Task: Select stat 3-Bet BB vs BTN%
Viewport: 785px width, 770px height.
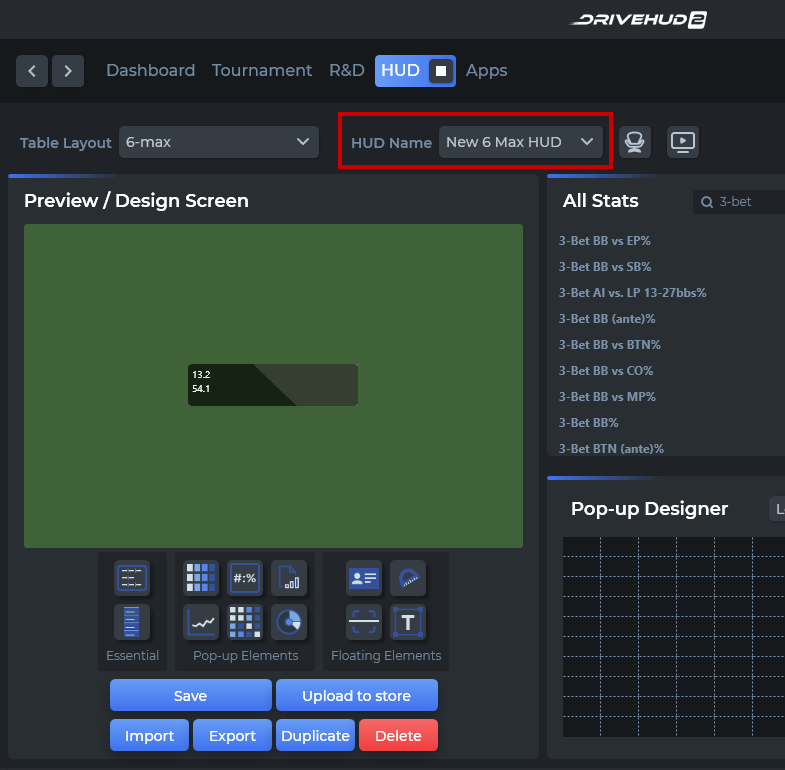Action: click(x=609, y=345)
